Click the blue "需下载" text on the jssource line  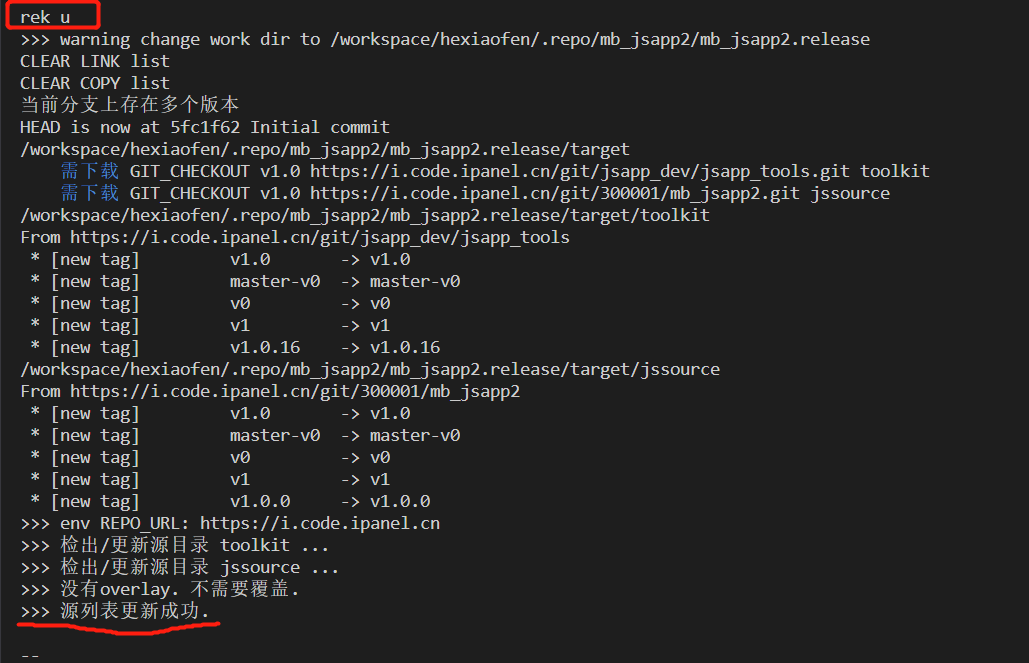click(89, 193)
